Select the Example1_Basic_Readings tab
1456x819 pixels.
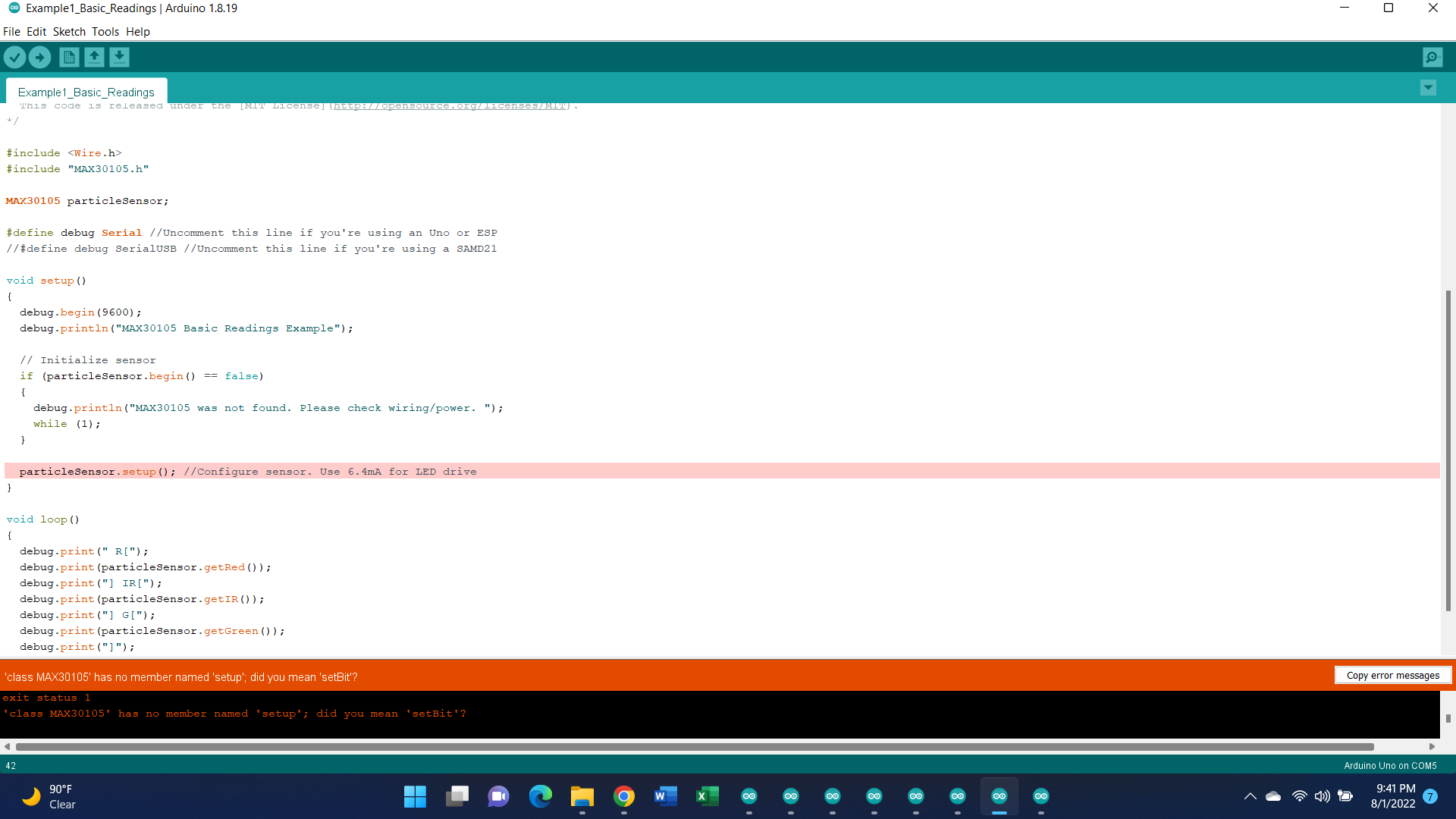tap(86, 92)
